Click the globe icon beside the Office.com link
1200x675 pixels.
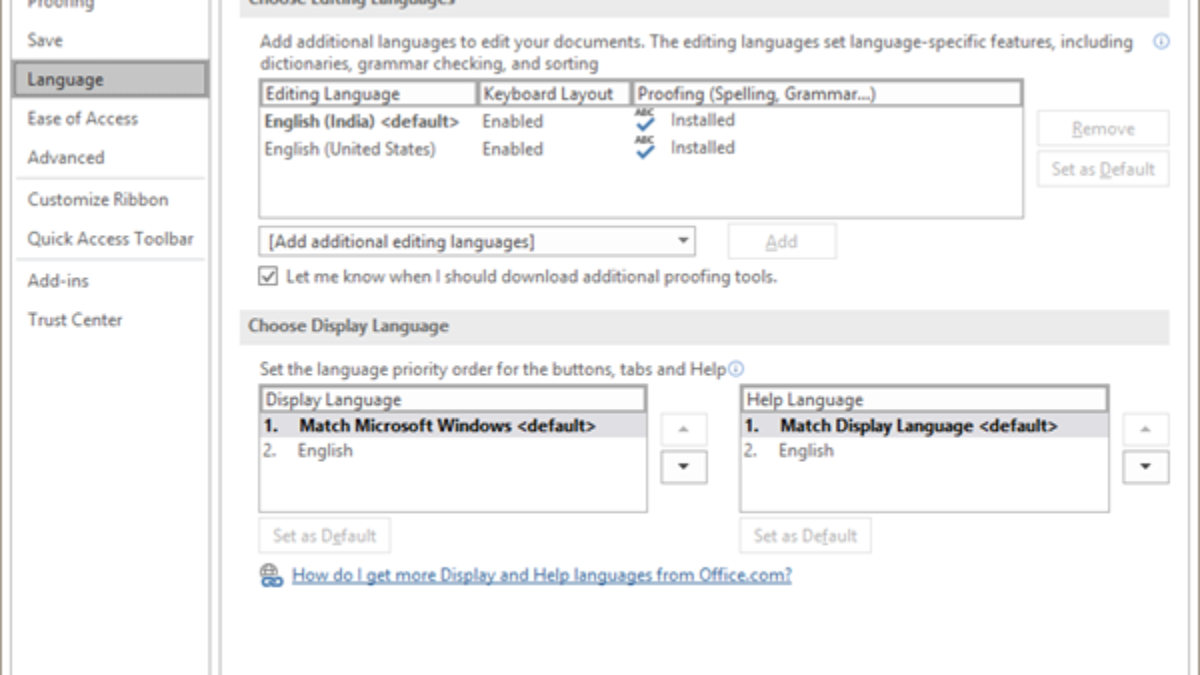(271, 576)
